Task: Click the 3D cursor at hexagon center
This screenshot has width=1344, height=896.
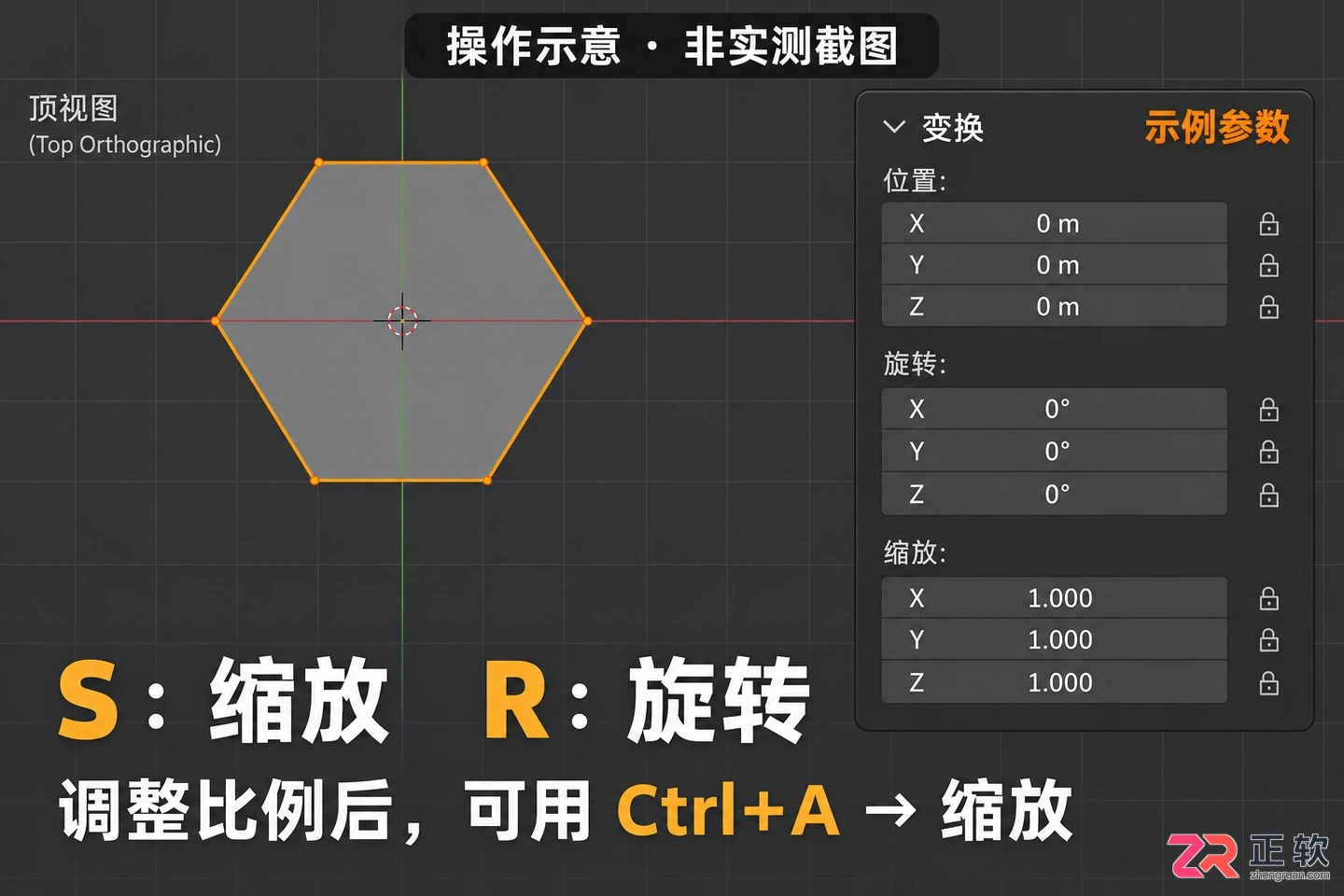Action: 402,320
